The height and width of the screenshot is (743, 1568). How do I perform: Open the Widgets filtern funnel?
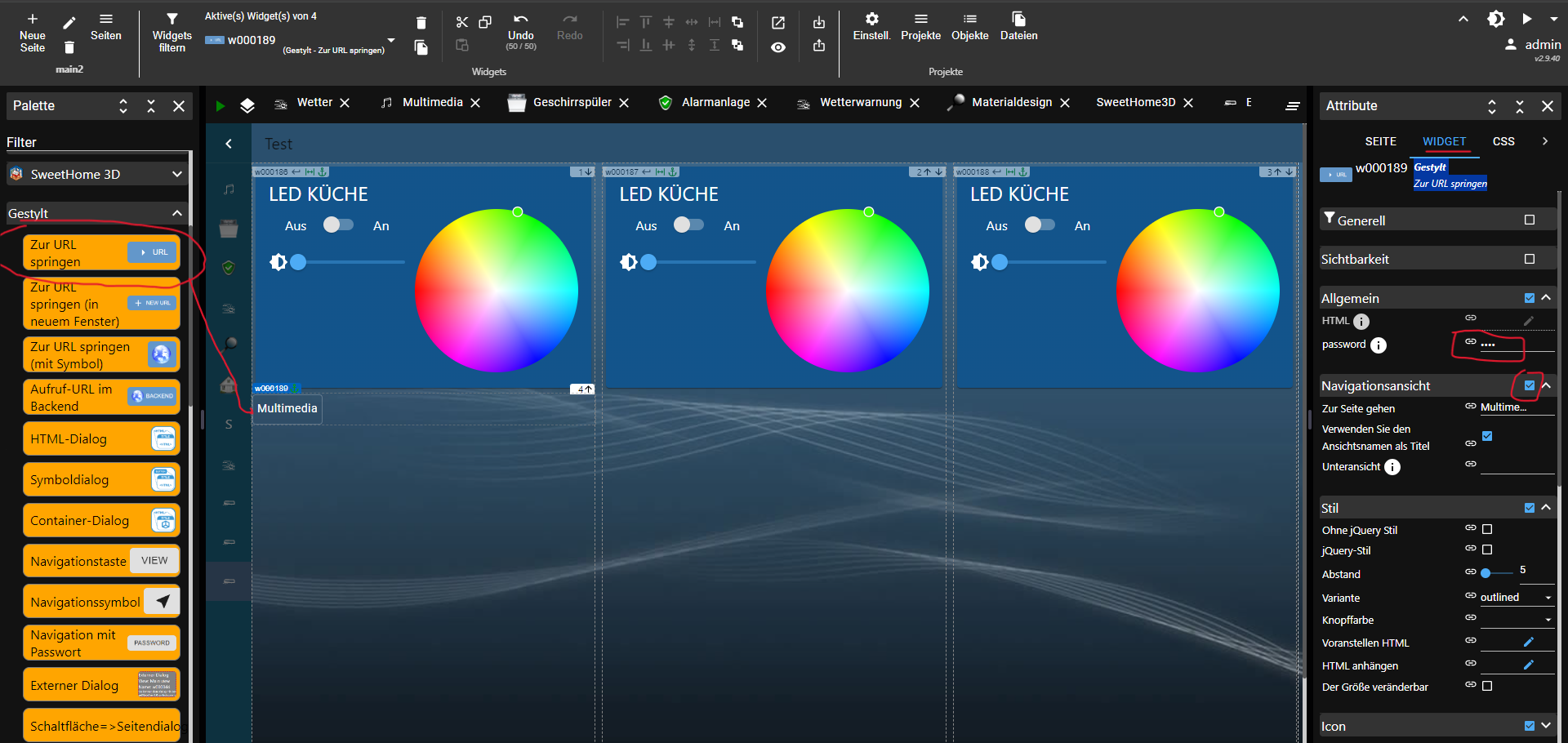171,20
